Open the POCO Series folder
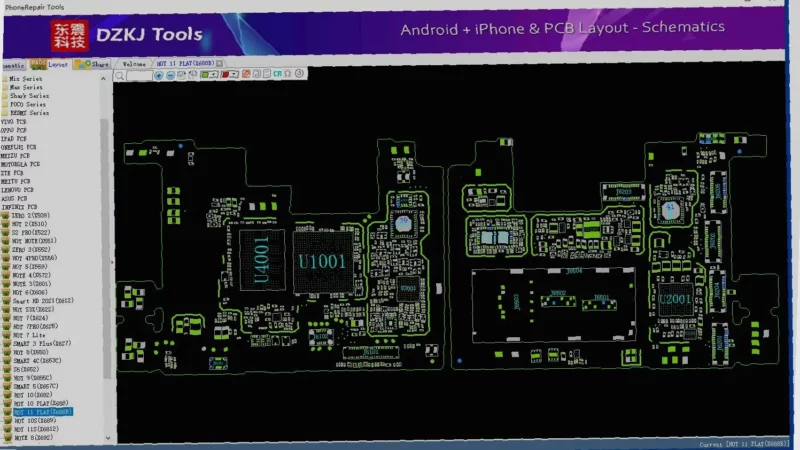800x450 pixels. pyautogui.click(x=28, y=104)
